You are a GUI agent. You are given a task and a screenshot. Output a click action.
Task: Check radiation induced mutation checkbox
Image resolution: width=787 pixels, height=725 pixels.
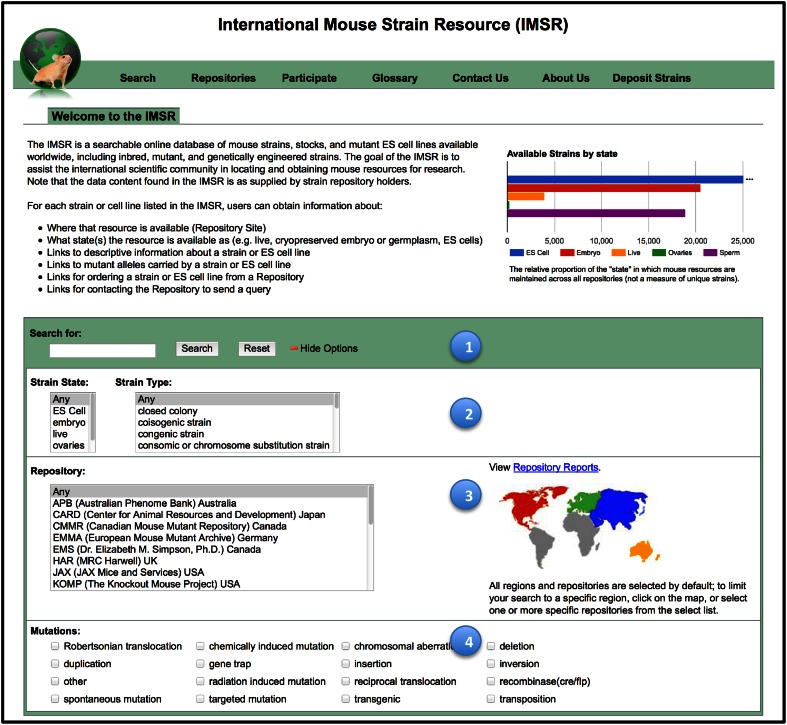pos(200,681)
